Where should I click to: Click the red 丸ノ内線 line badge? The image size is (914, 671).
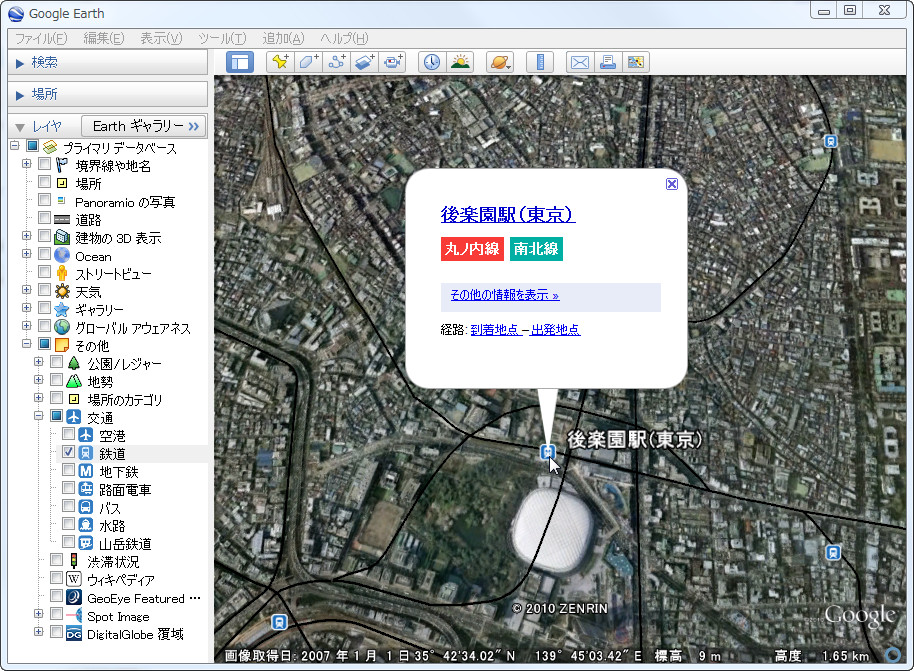click(472, 249)
